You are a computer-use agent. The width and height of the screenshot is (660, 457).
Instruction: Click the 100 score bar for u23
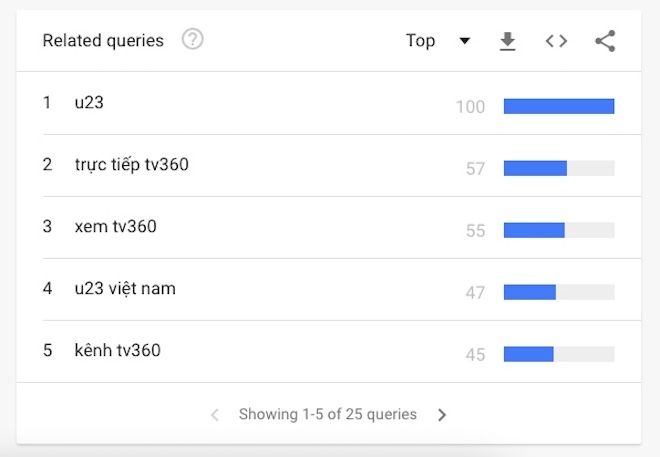(559, 106)
